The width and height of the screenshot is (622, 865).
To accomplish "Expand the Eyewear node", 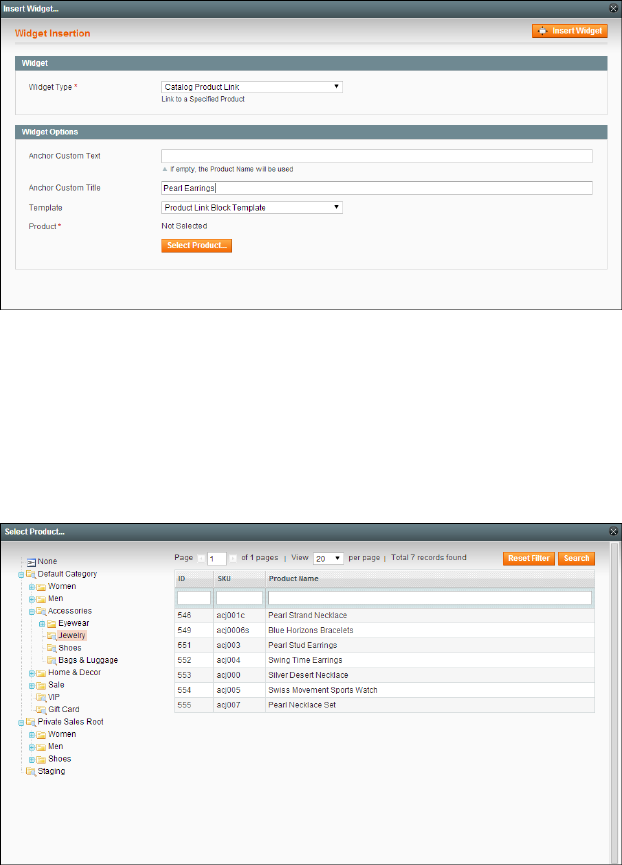I will point(42,624).
